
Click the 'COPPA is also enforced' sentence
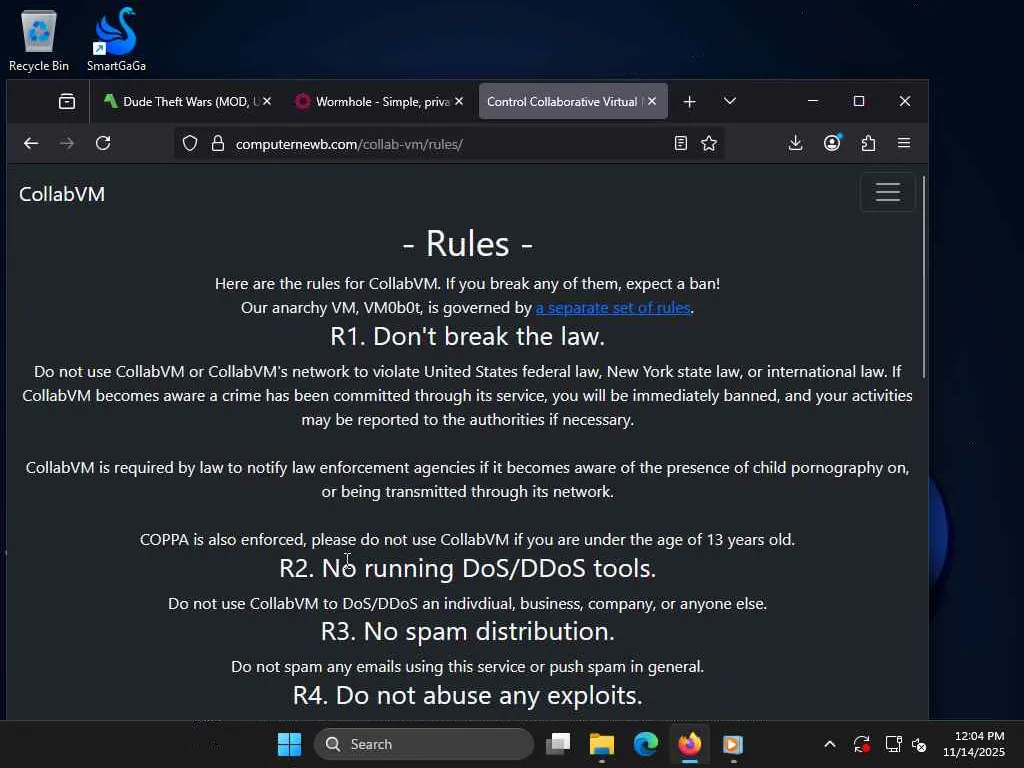click(468, 539)
